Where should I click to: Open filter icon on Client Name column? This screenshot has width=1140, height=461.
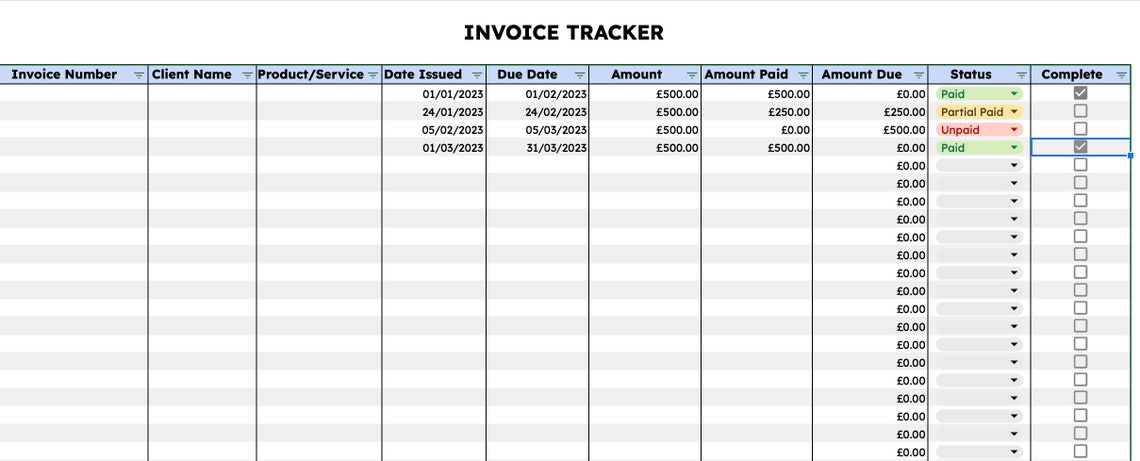click(x=247, y=75)
